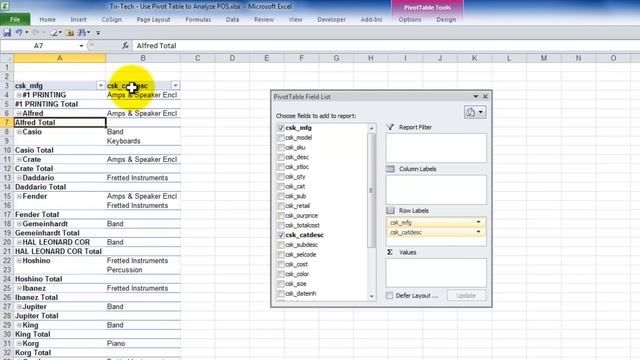
Task: Open PivotTable Tools Design tab
Action: pos(446,20)
